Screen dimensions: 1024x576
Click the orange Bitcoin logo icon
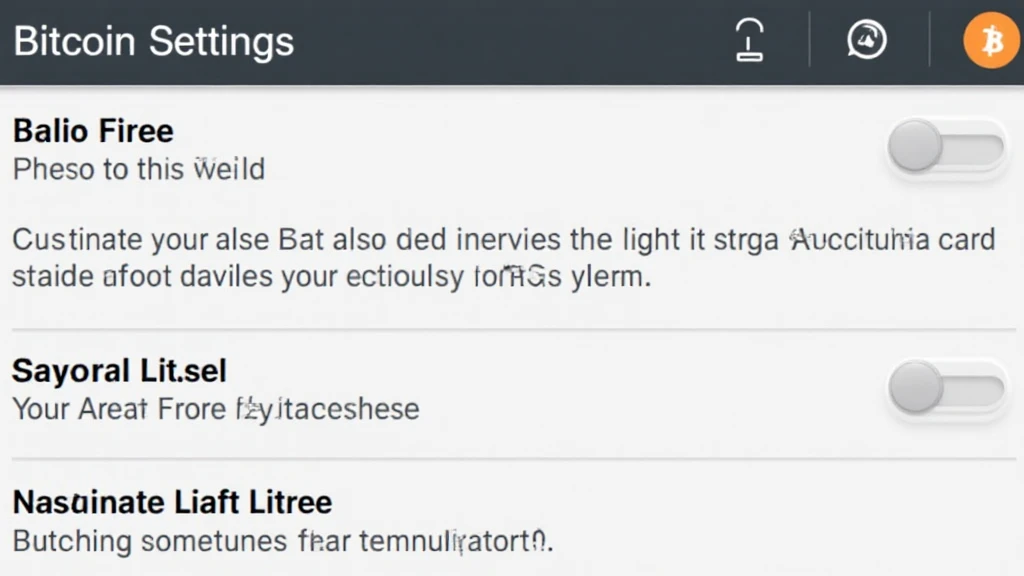(x=990, y=41)
